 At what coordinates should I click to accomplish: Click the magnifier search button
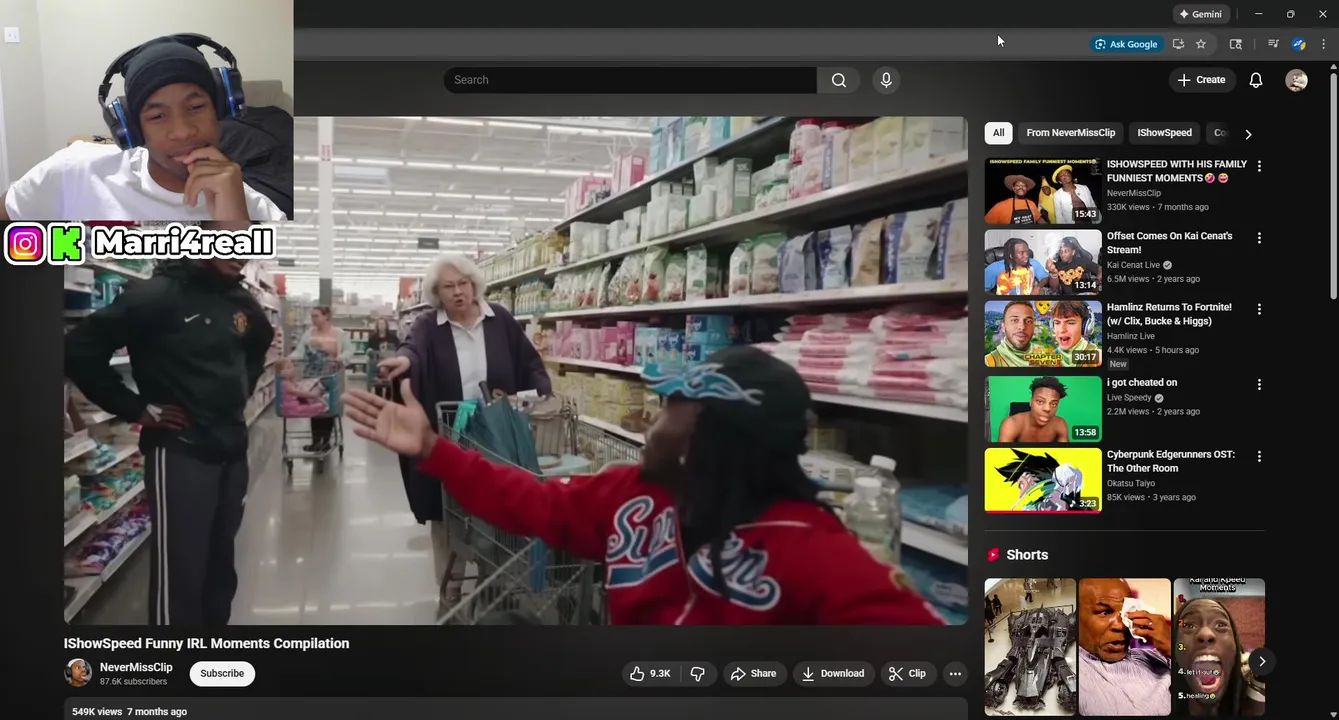[839, 80]
